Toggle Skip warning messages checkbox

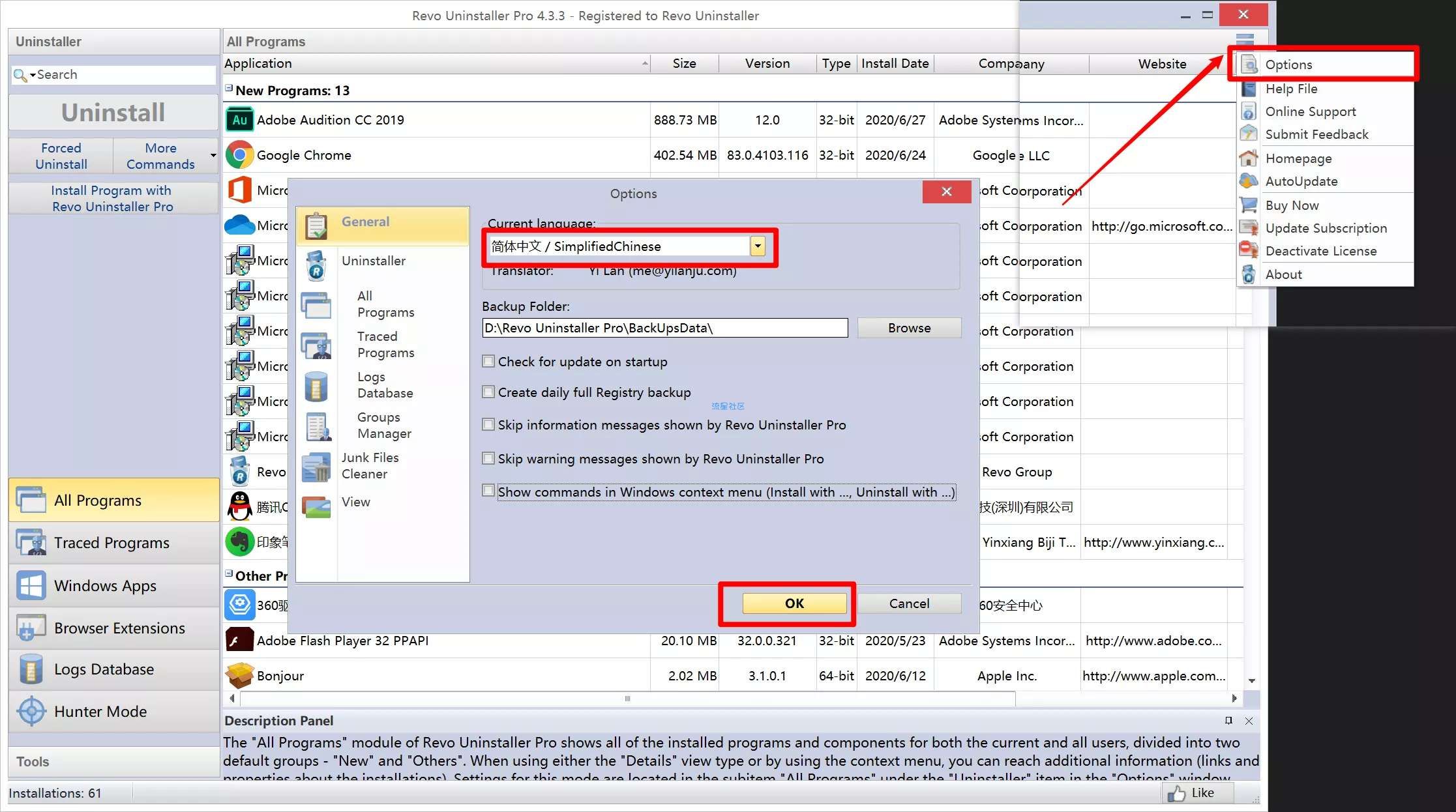click(x=488, y=458)
